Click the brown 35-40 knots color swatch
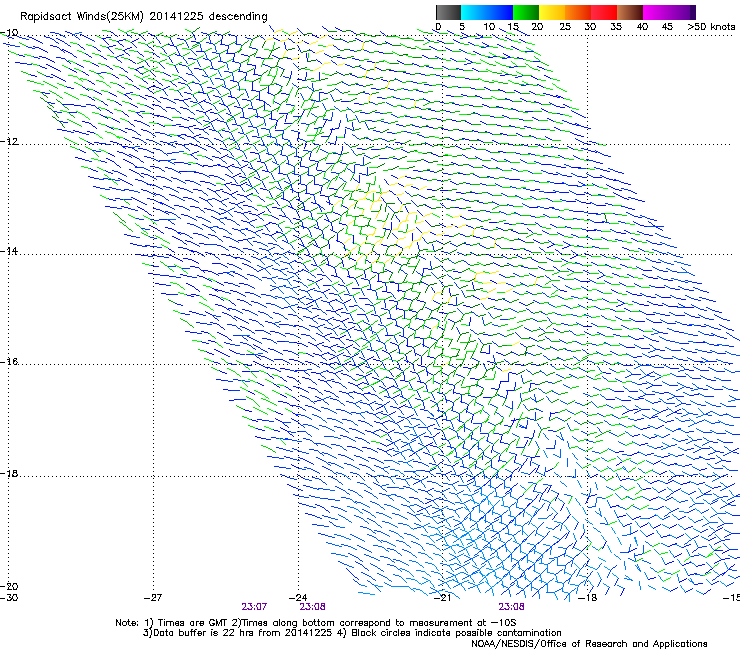740x650 pixels. click(630, 12)
